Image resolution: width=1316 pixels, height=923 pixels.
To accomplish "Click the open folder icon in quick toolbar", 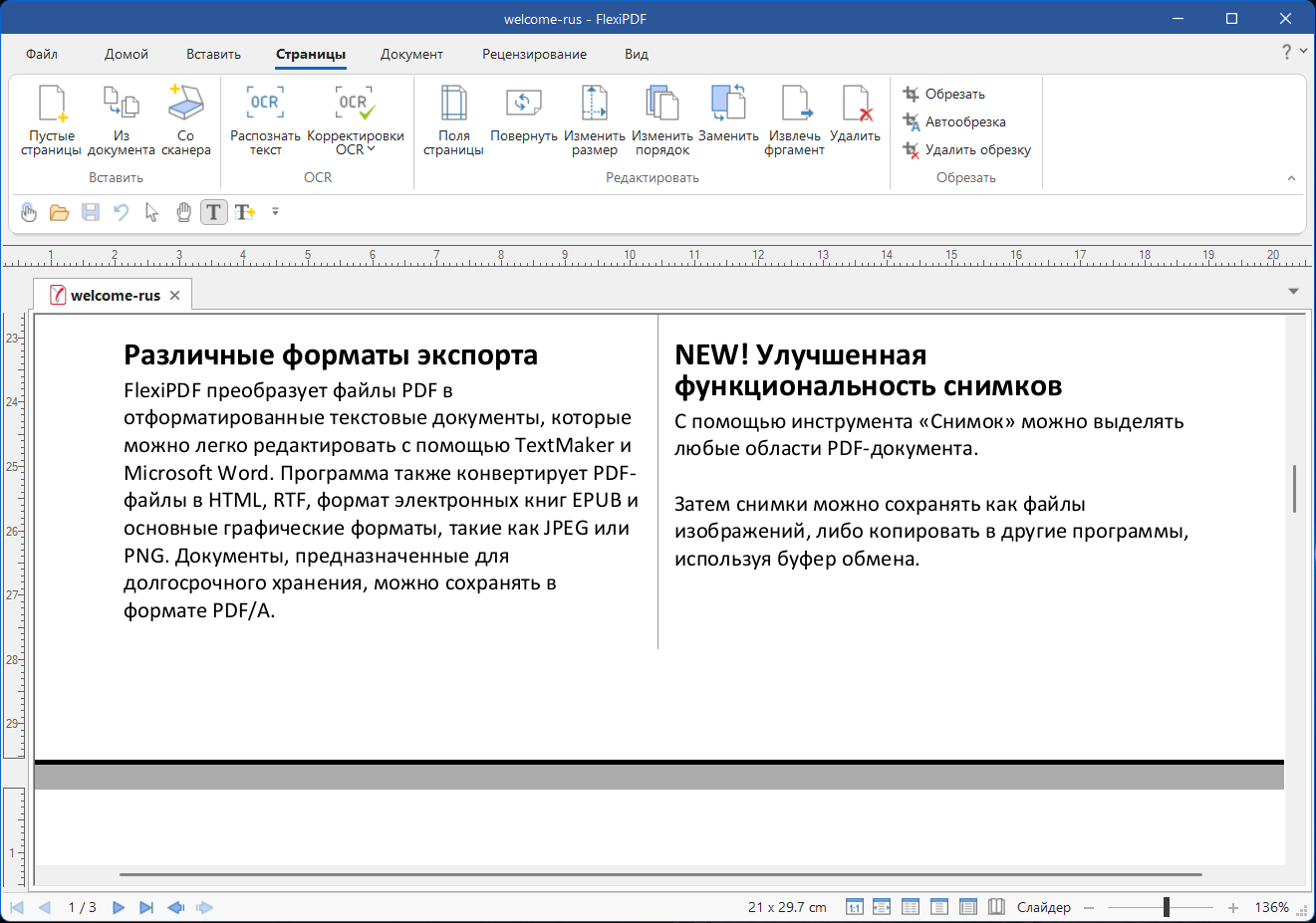I will (59, 212).
